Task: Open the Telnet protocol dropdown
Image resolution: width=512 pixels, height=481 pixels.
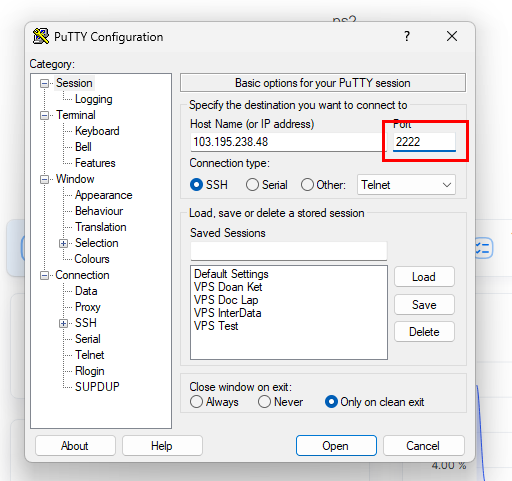Action: [406, 185]
